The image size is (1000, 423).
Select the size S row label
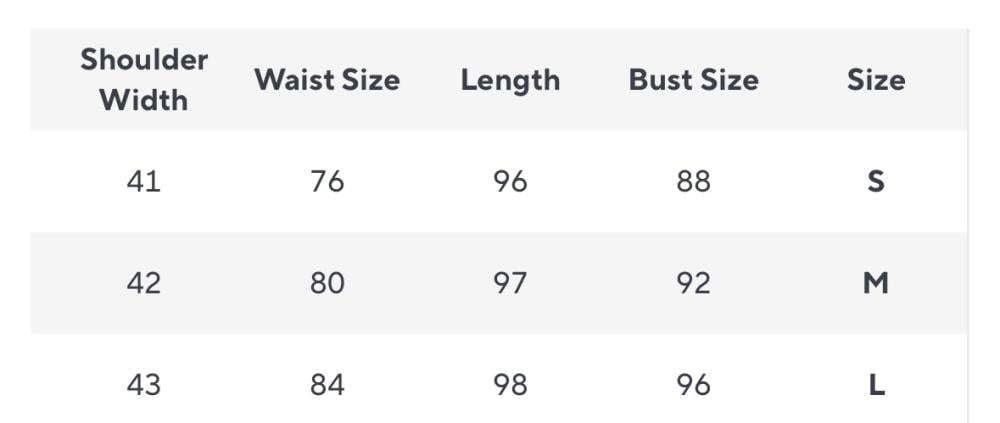[x=876, y=182]
